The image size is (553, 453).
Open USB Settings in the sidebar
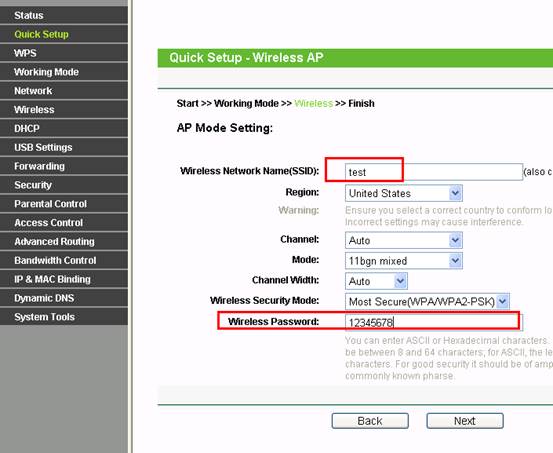(64, 147)
